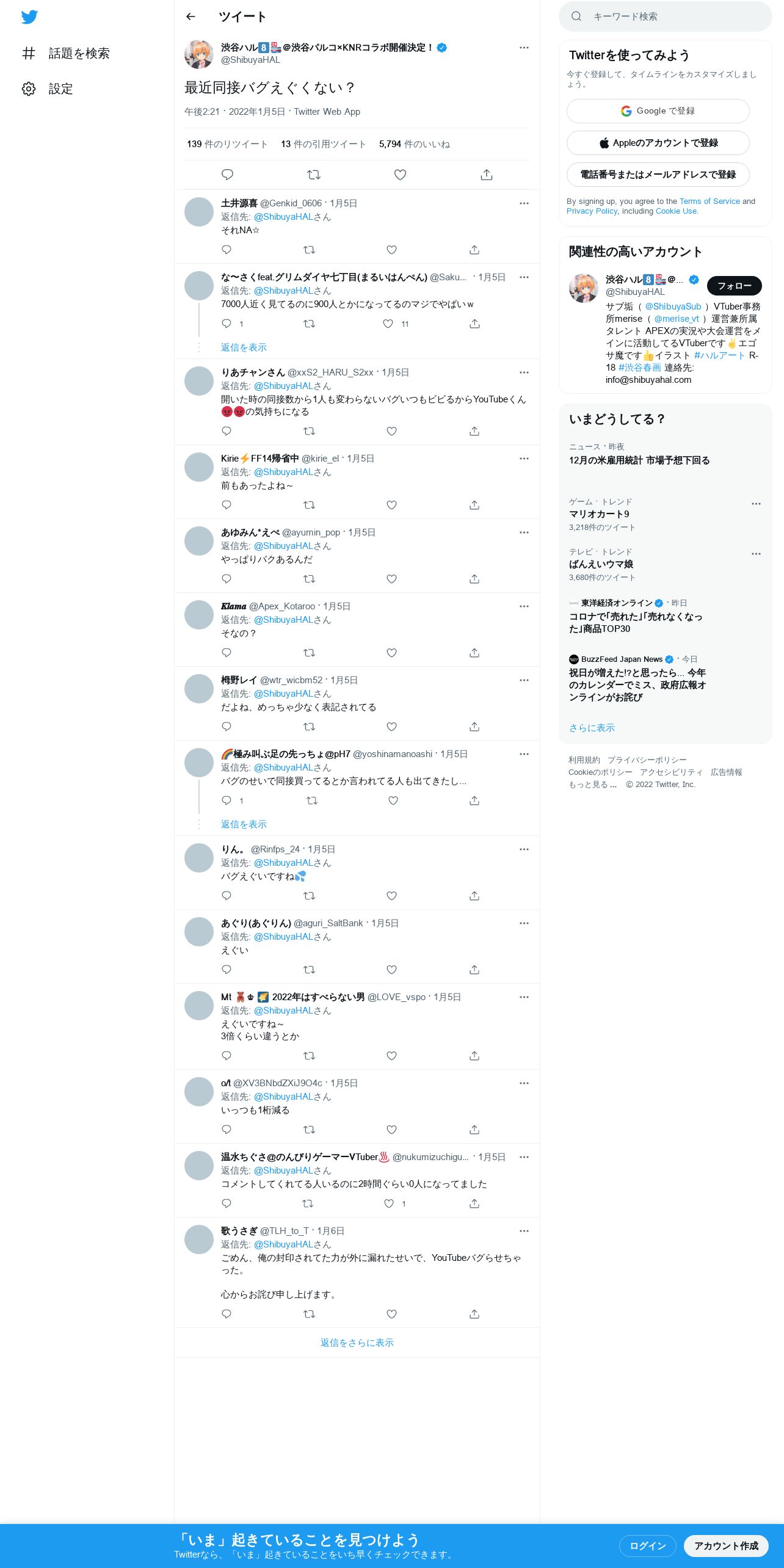Image resolution: width=784 pixels, height=1568 pixels.
Task: Like 土井源喜's reply それNA
Action: click(x=392, y=250)
